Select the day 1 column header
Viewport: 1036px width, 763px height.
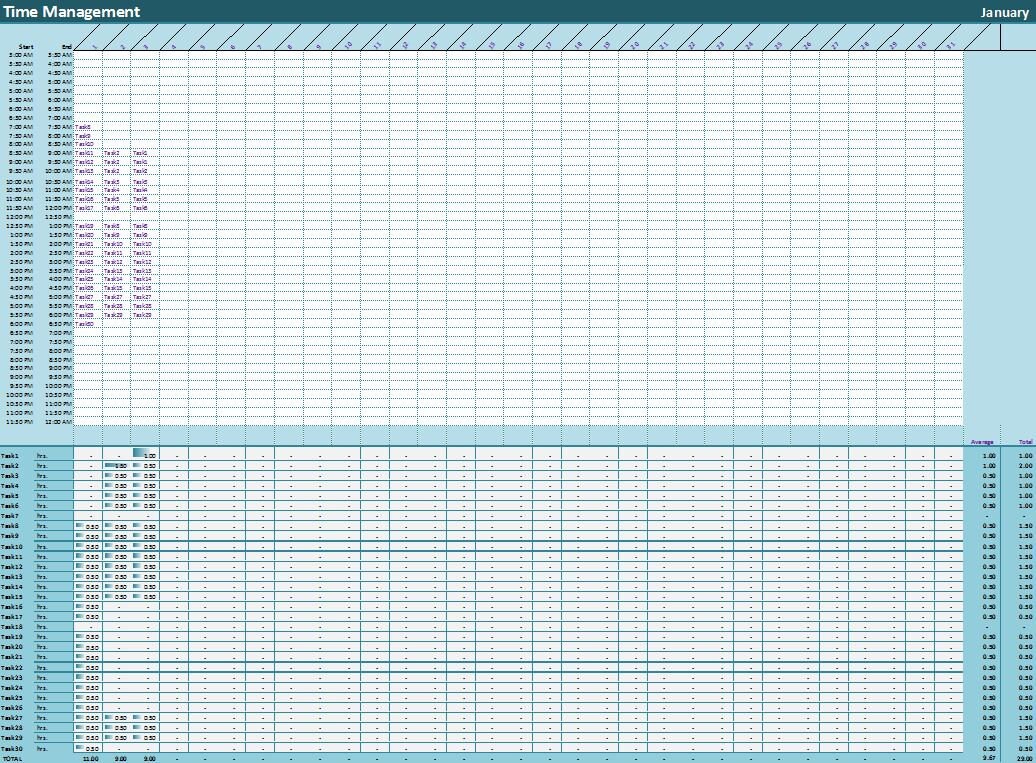click(x=93, y=42)
